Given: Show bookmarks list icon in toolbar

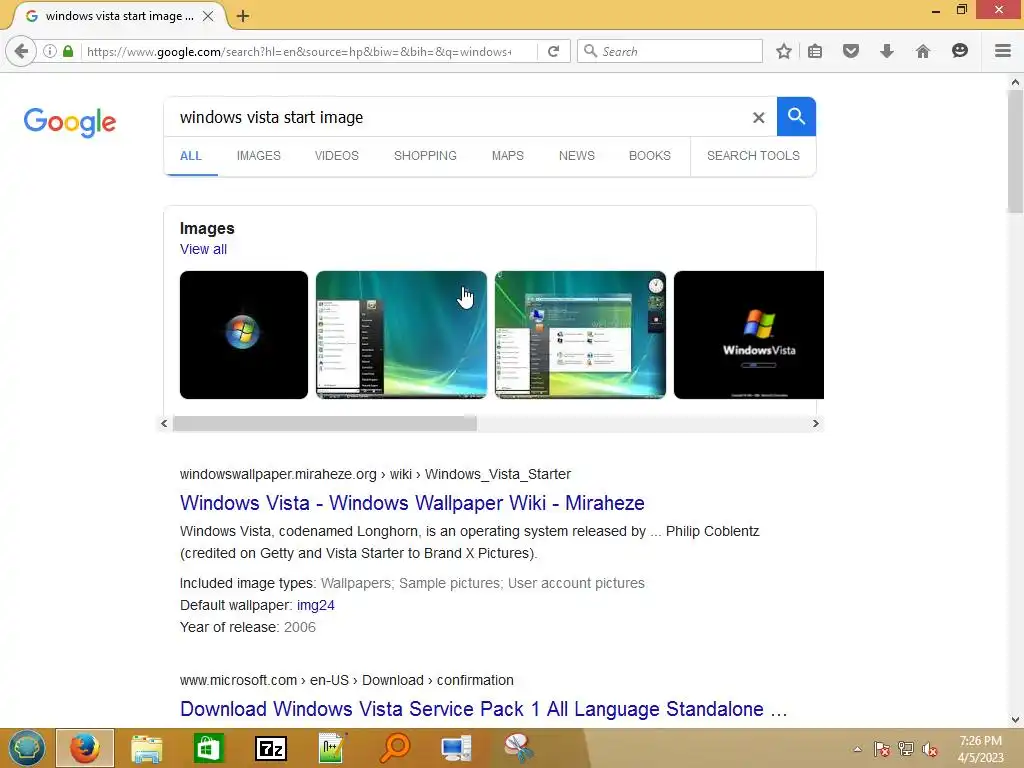Looking at the screenshot, I should click(814, 51).
